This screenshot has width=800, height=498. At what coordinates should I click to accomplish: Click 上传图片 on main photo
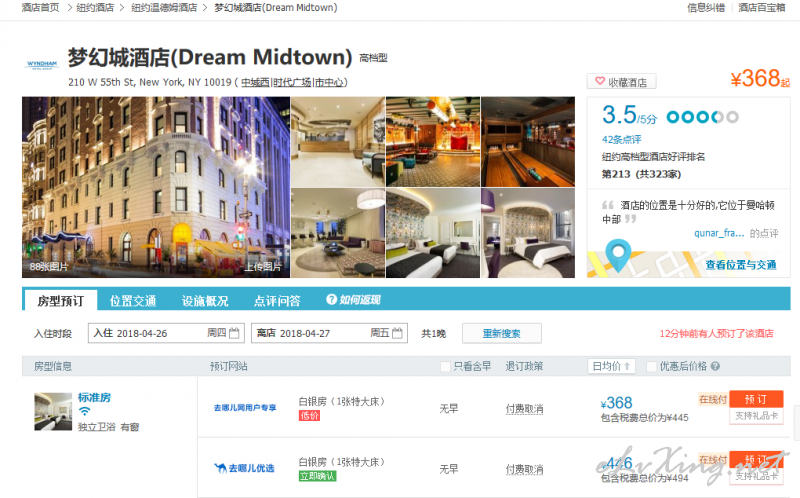click(x=262, y=266)
